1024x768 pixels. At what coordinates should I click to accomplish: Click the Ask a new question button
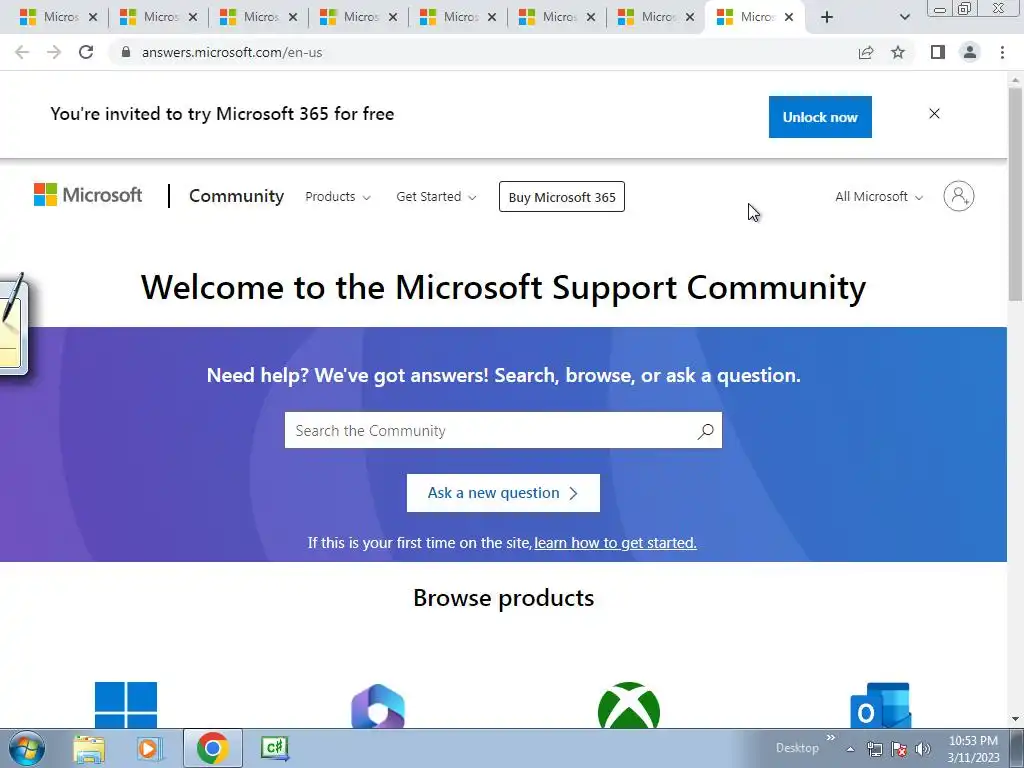504,493
